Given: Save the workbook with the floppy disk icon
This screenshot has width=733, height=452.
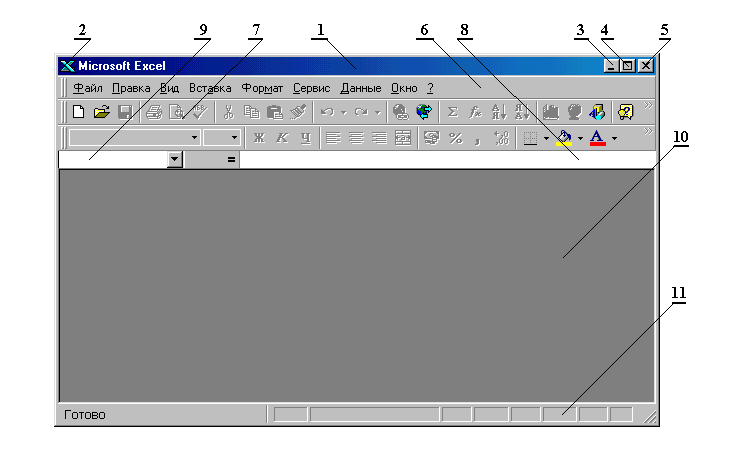Looking at the screenshot, I should click(x=125, y=112).
